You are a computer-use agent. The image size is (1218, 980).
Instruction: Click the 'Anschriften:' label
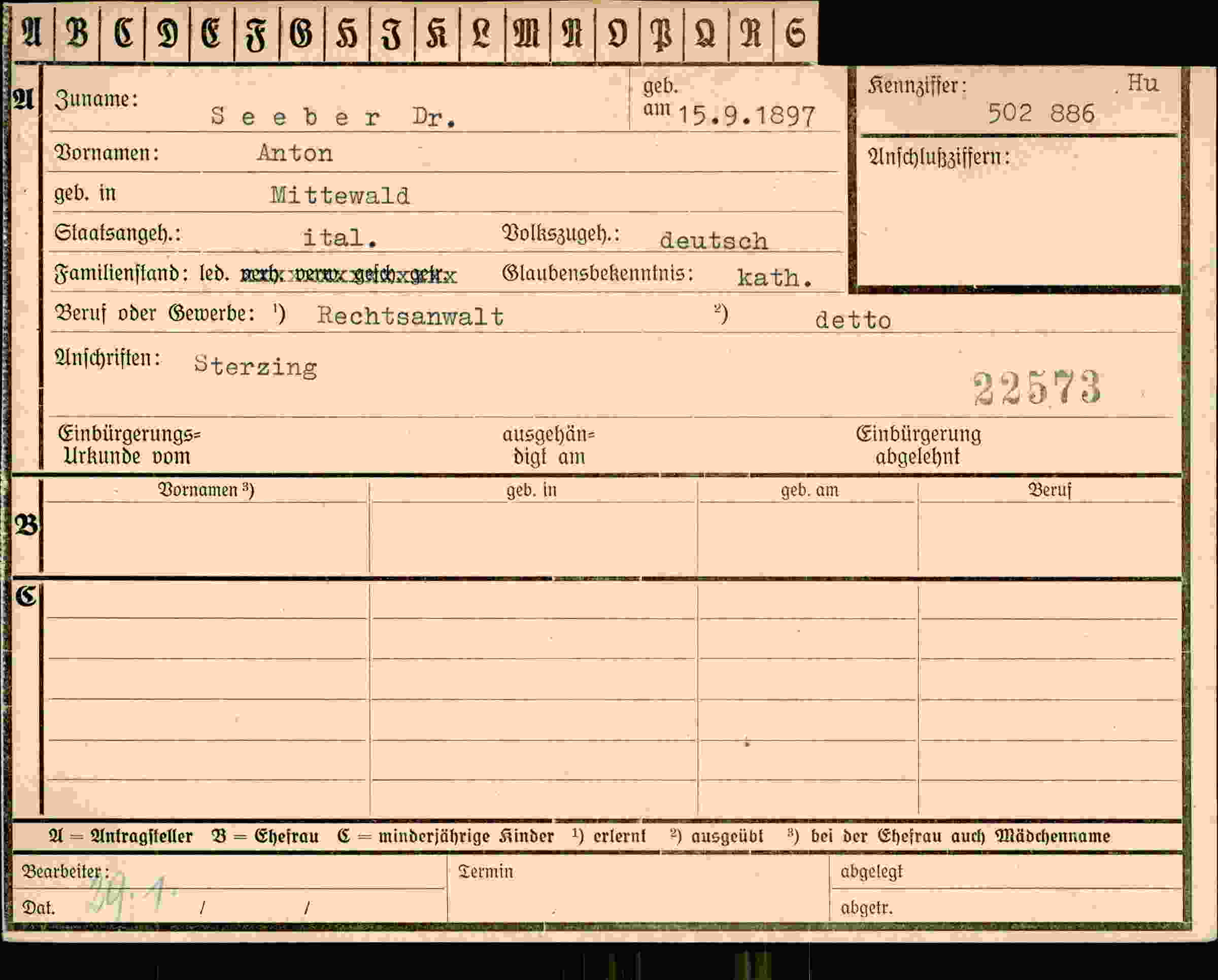[x=108, y=358]
